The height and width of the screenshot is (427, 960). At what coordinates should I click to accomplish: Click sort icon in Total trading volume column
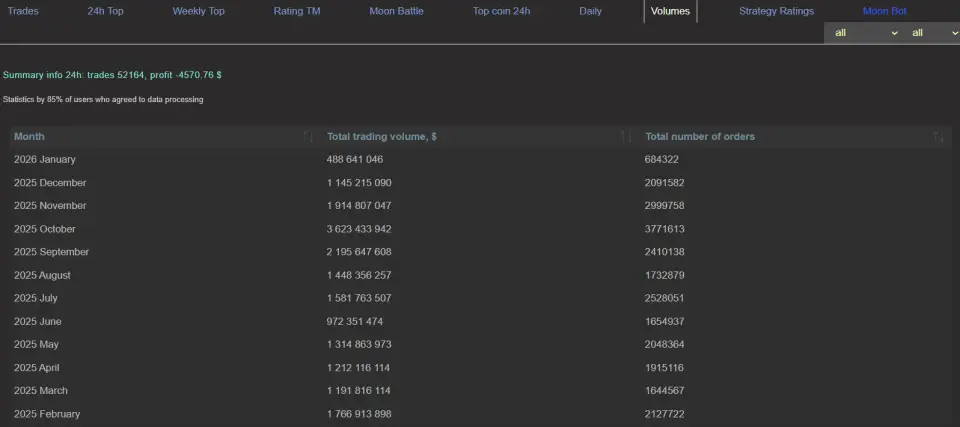626,137
